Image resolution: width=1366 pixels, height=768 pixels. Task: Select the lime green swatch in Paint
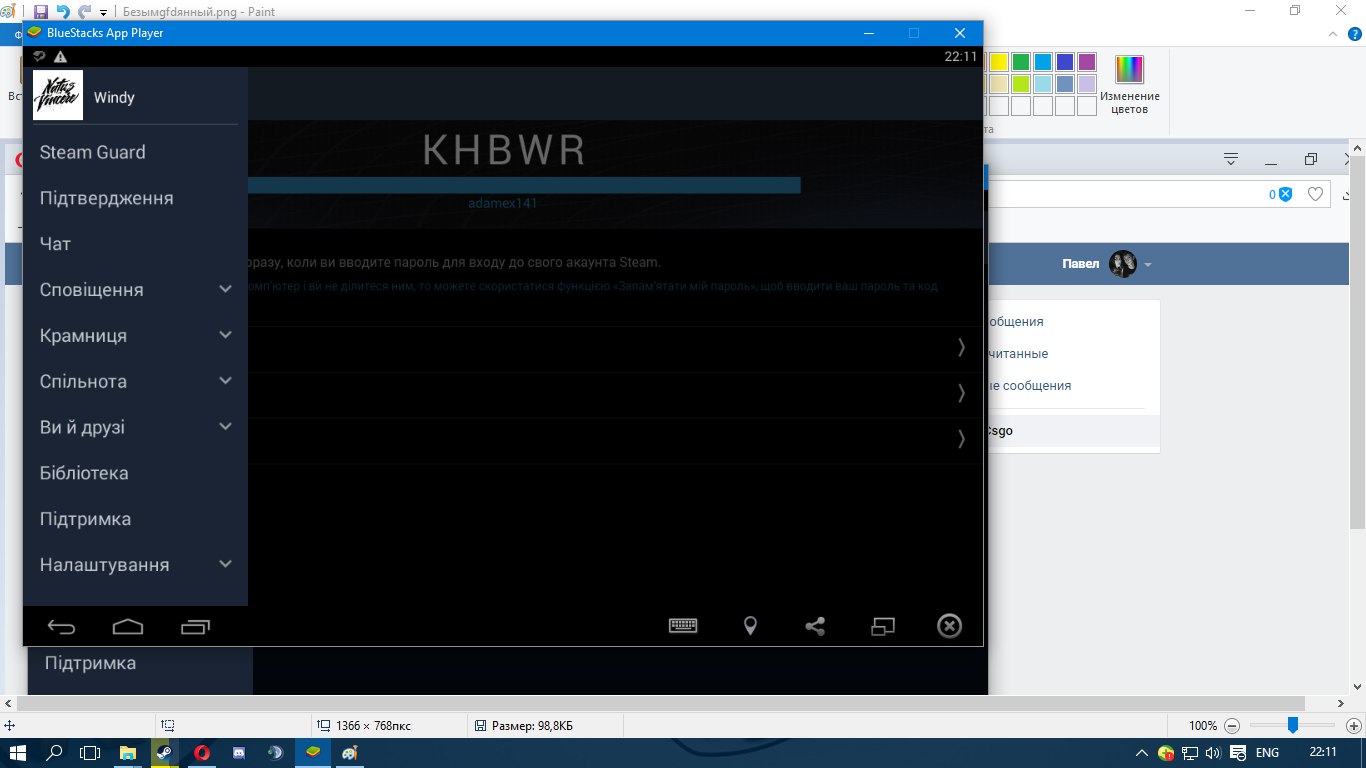pos(1021,84)
